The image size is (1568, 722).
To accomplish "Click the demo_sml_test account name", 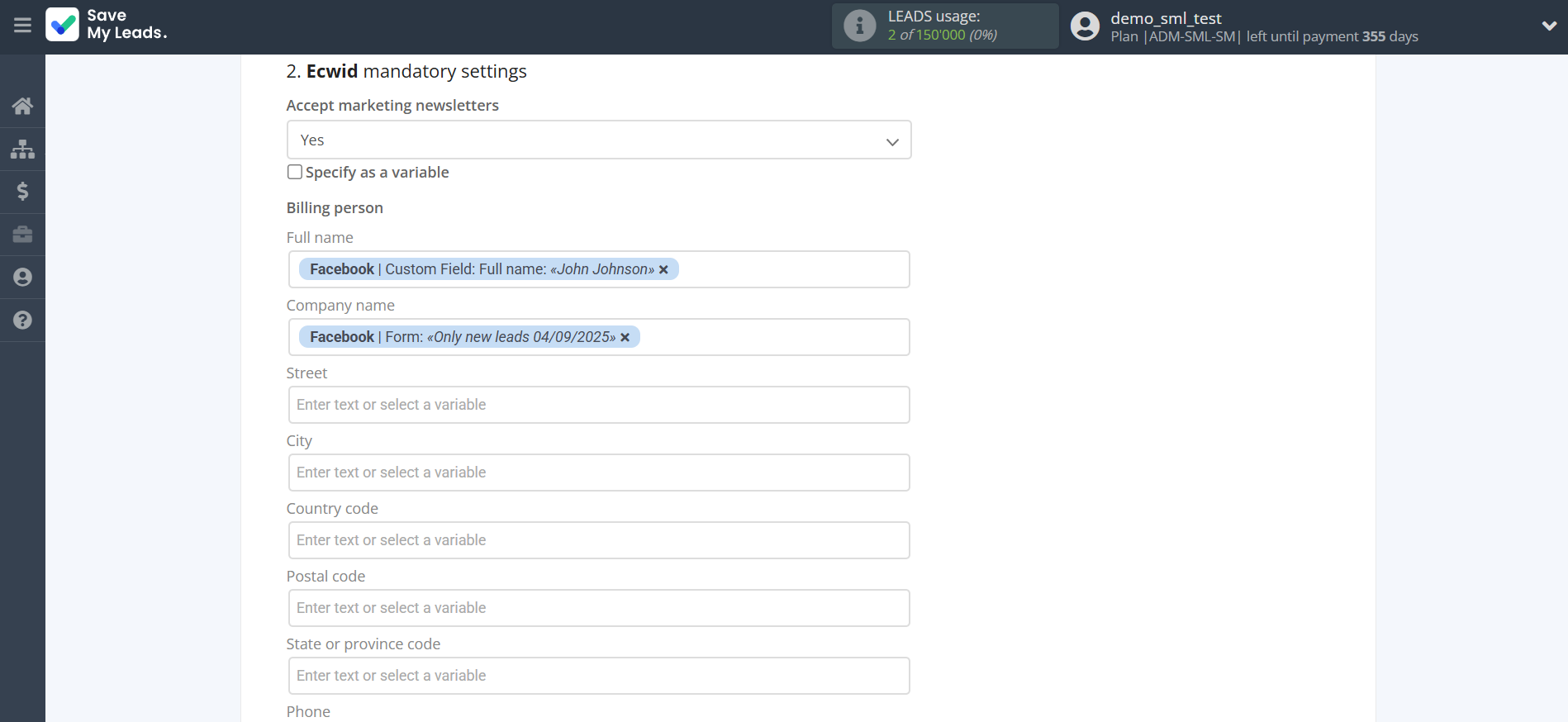I will 1165,18.
